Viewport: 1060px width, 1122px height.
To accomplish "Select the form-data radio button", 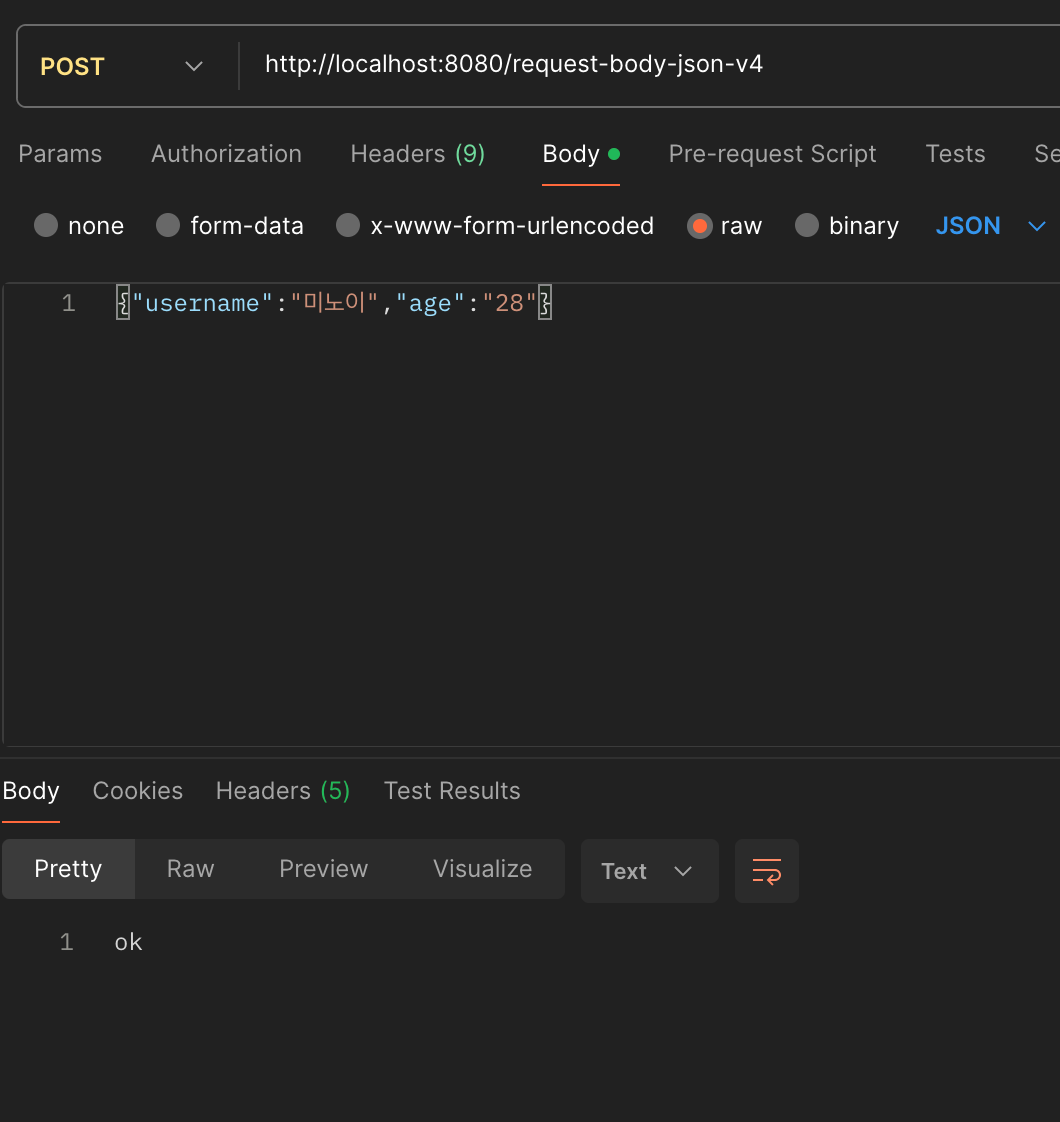I will tap(230, 226).
